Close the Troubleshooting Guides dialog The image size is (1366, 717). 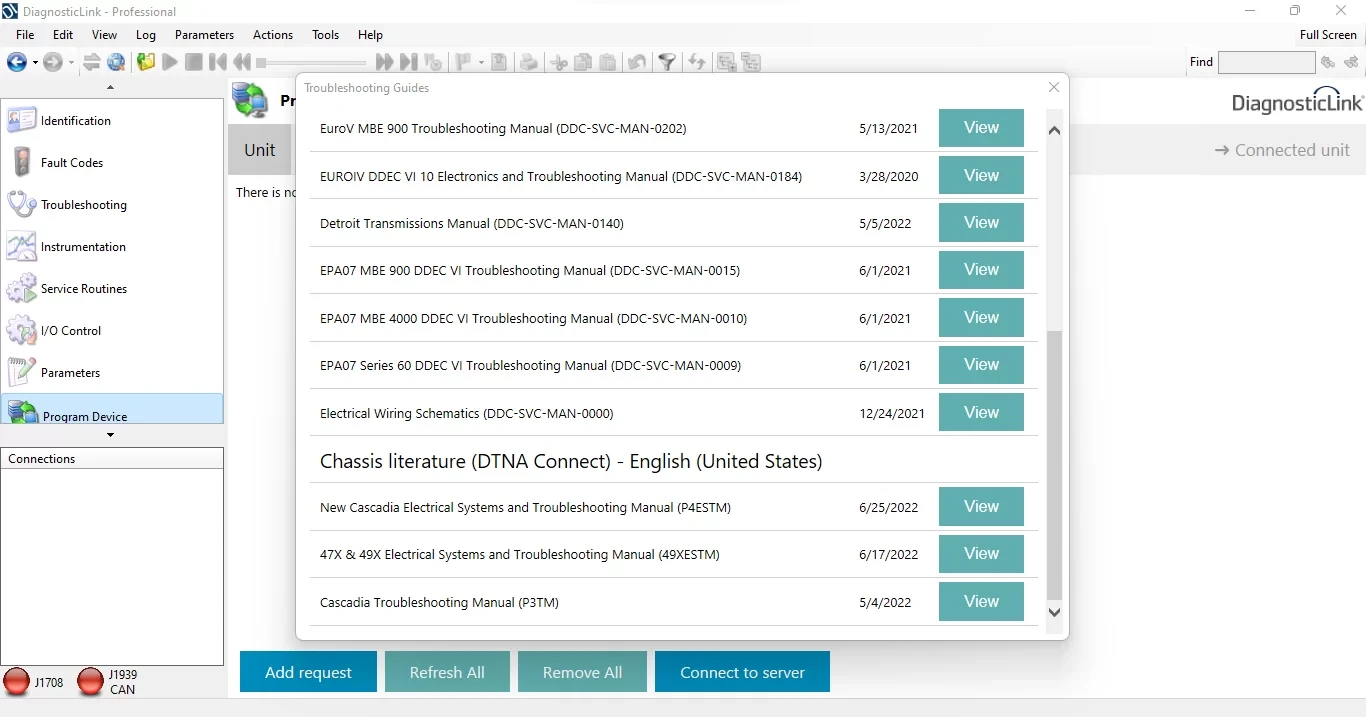(x=1053, y=88)
